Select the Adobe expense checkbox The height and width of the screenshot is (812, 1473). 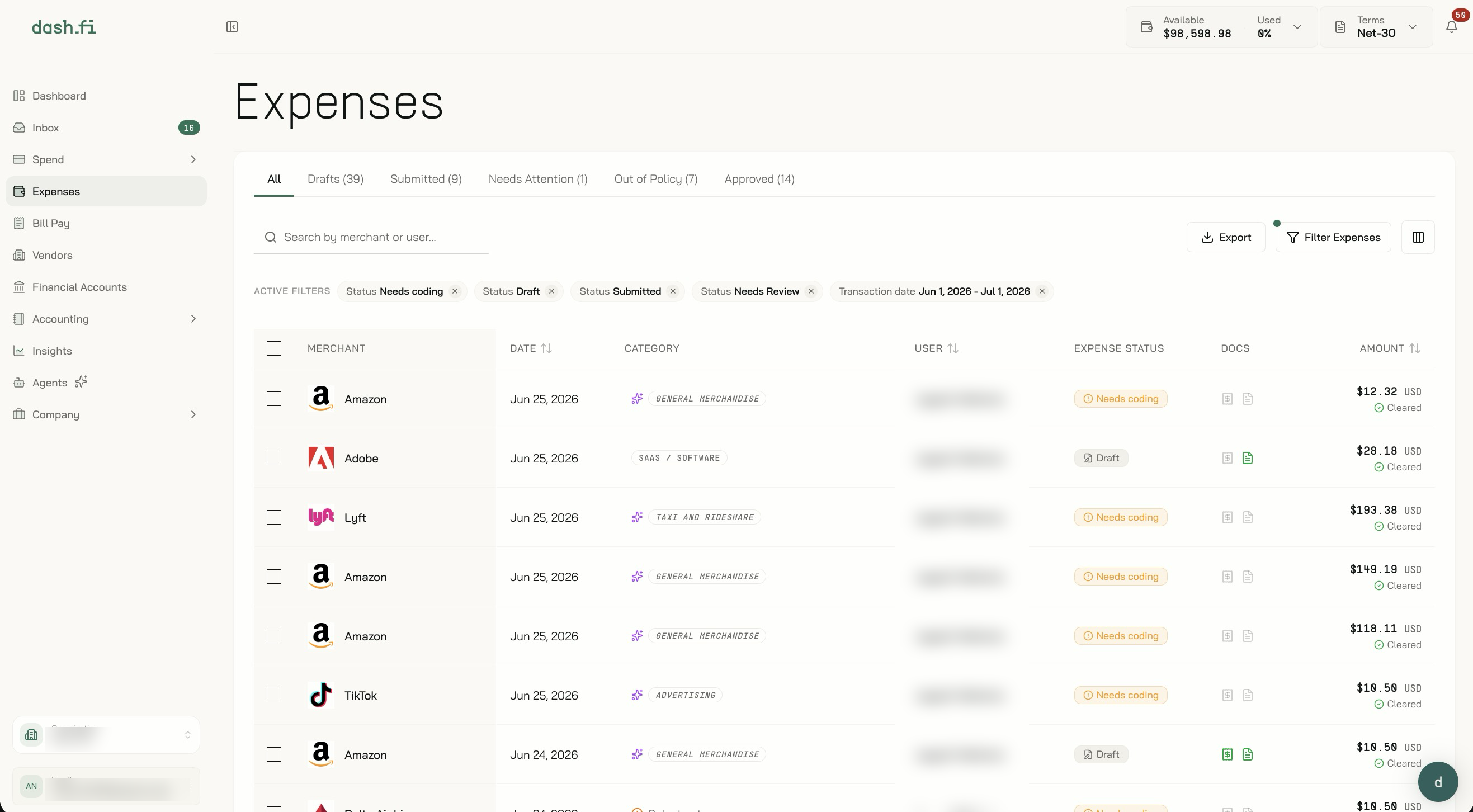pyautogui.click(x=274, y=458)
